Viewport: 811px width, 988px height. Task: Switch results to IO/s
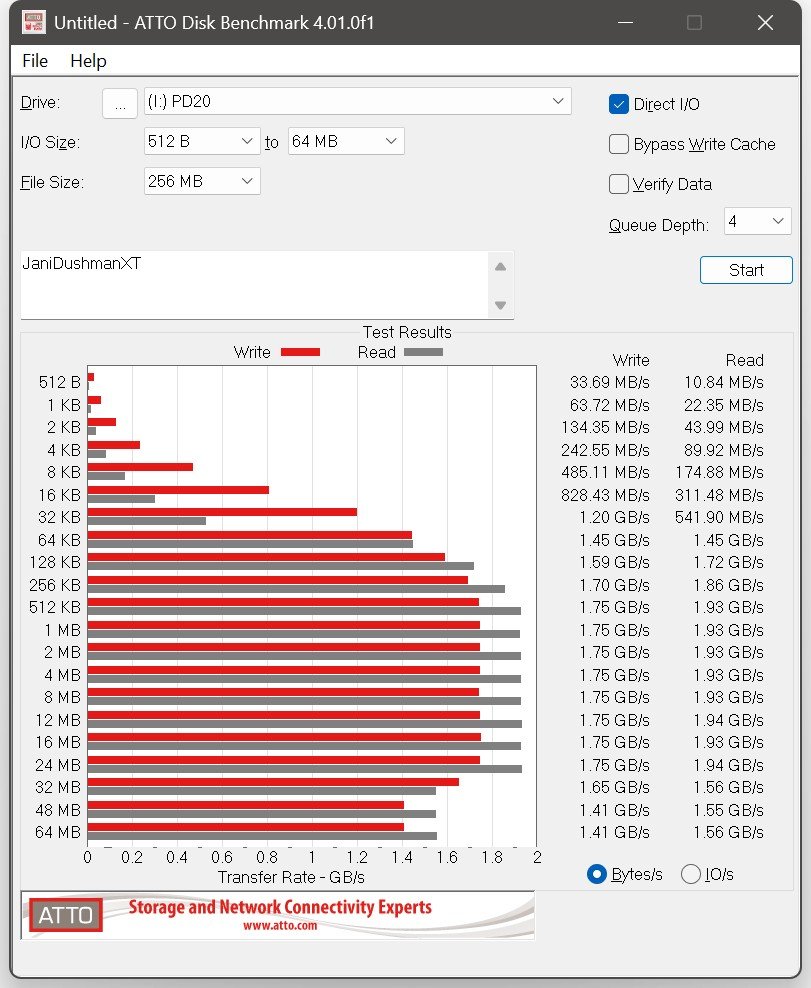[x=691, y=874]
